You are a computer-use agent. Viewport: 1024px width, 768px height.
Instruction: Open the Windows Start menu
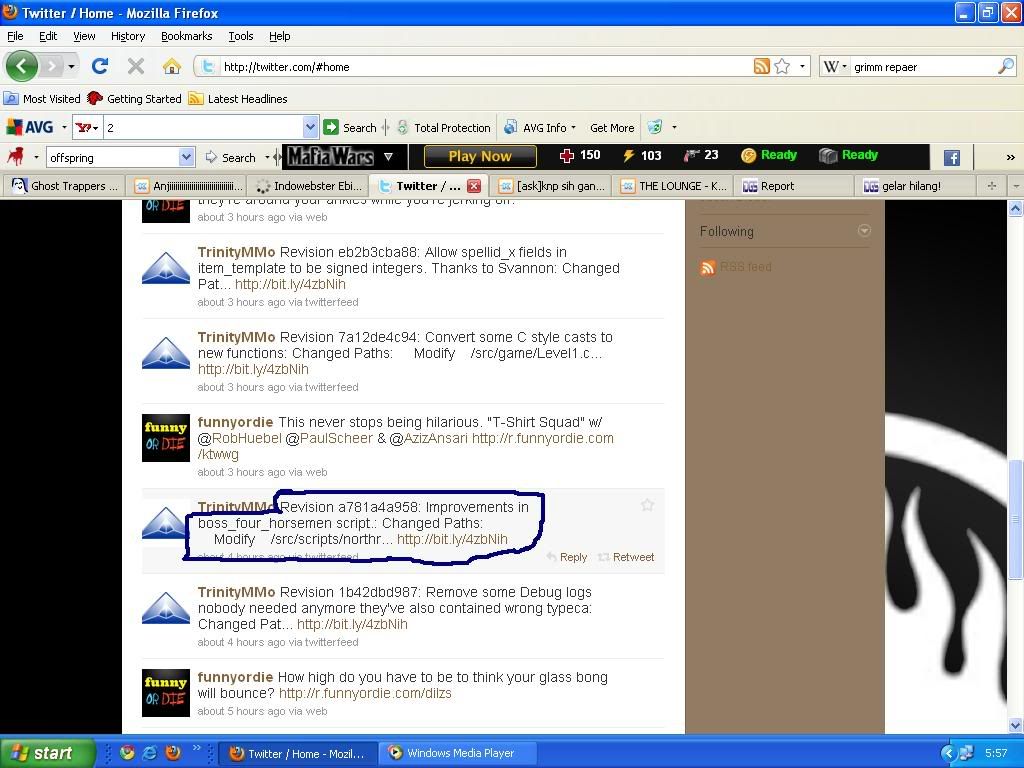pyautogui.click(x=47, y=753)
